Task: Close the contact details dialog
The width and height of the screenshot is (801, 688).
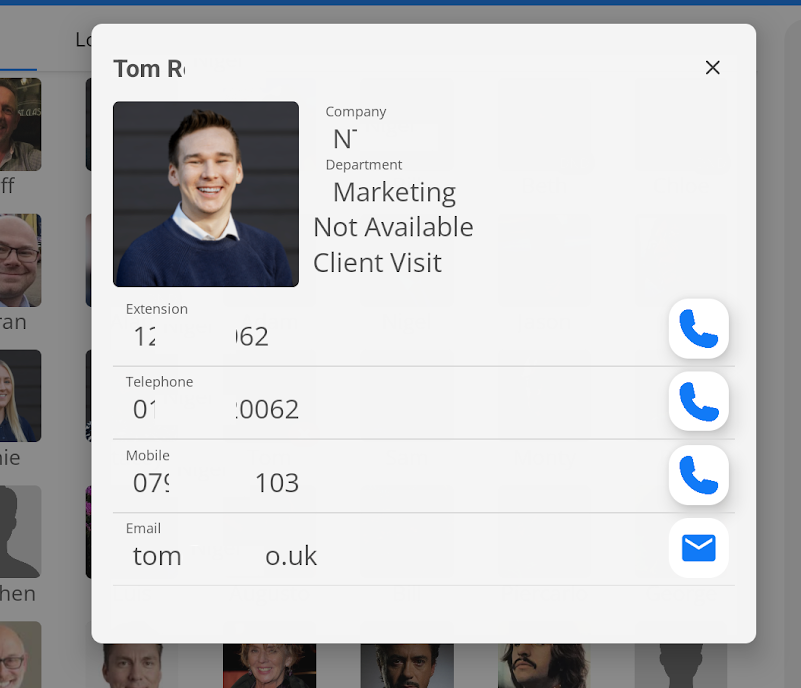Action: [712, 68]
